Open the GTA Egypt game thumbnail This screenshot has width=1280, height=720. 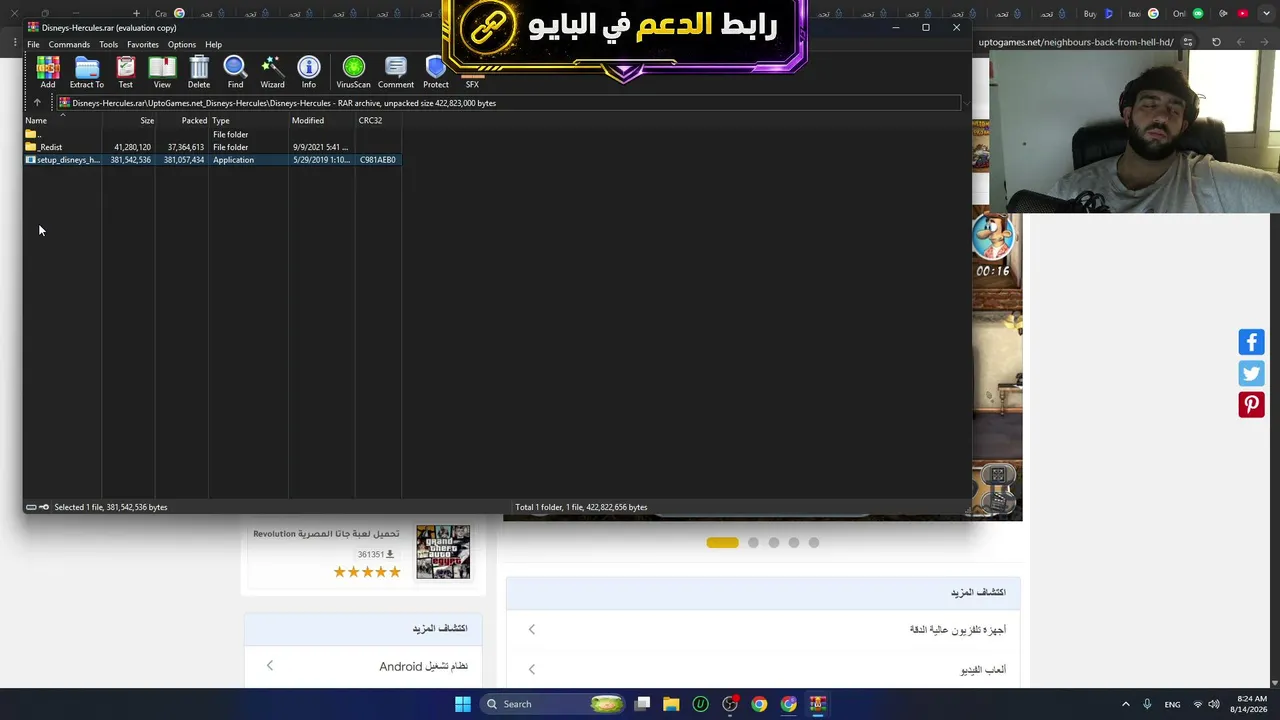click(x=443, y=552)
